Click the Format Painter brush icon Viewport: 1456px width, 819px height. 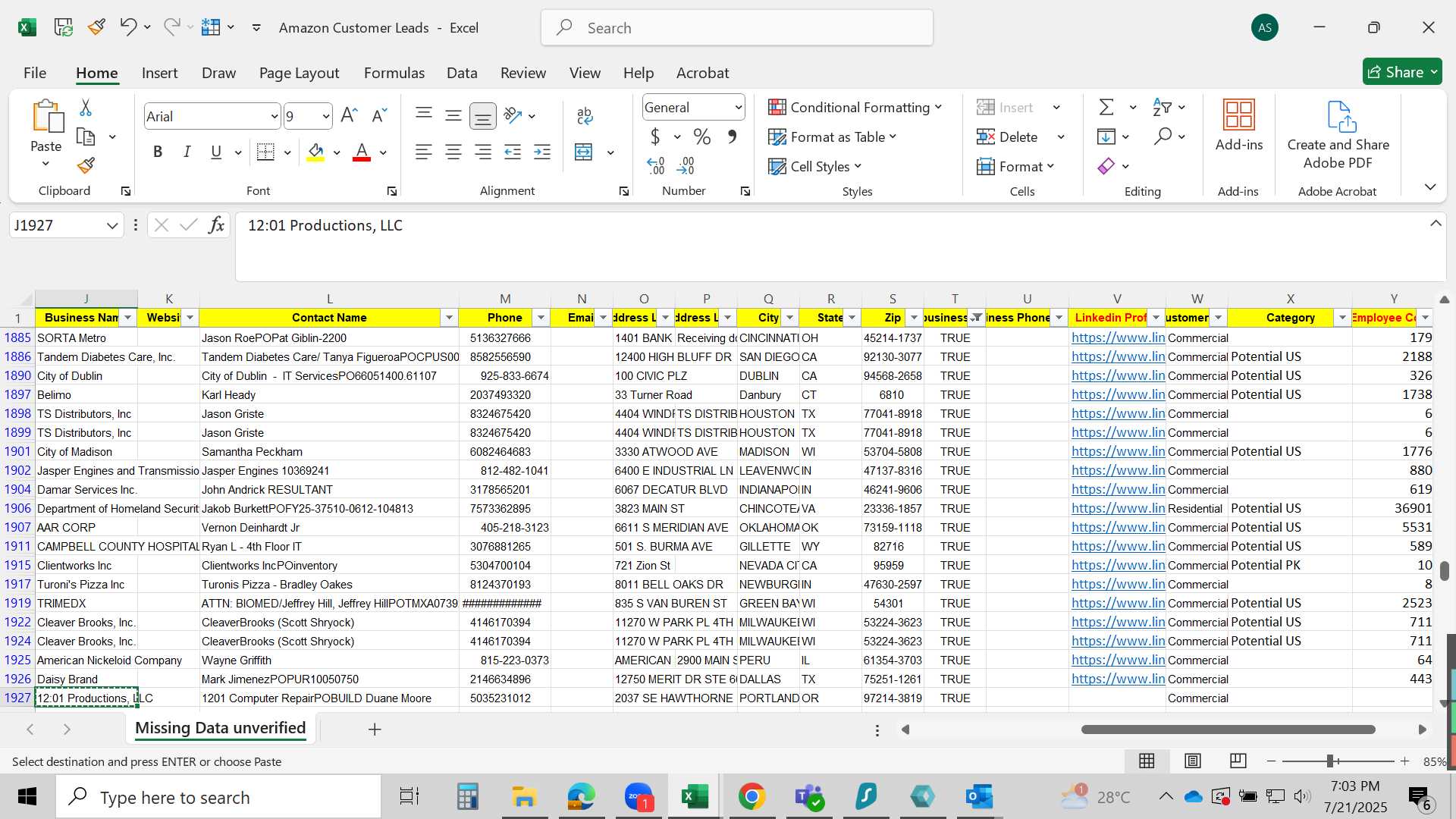(x=86, y=165)
